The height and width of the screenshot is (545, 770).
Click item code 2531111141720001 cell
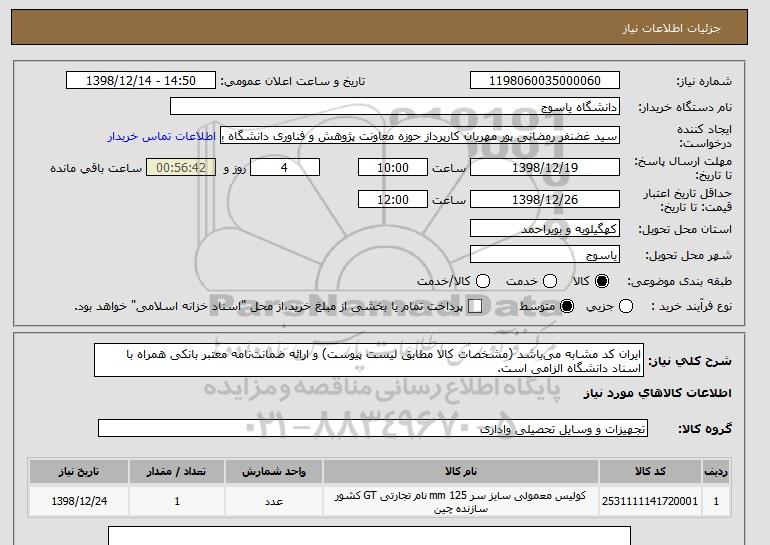[x=650, y=501]
